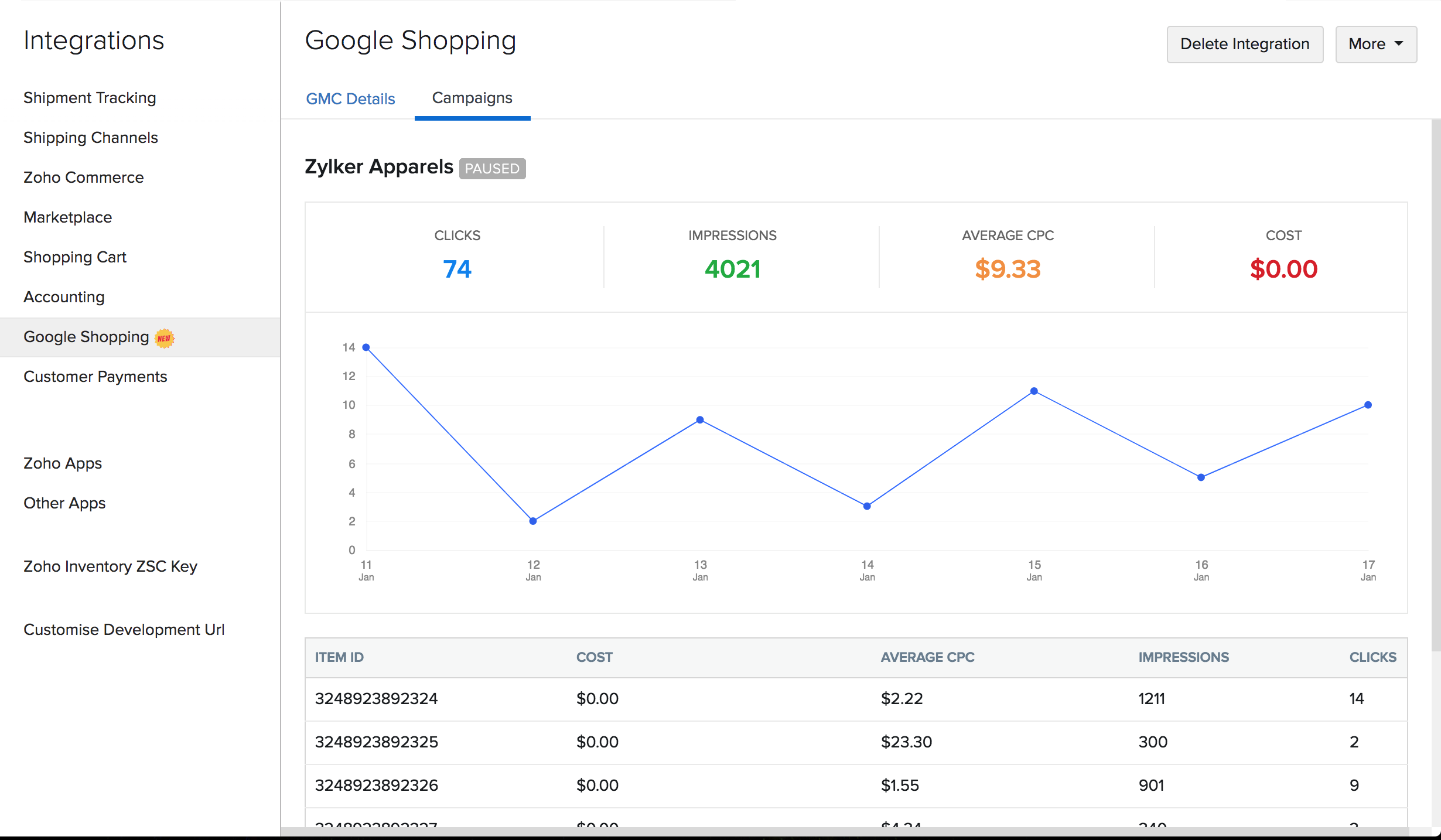Click the vertical scrollbar of the page
The height and width of the screenshot is (840, 1441).
click(1436, 385)
